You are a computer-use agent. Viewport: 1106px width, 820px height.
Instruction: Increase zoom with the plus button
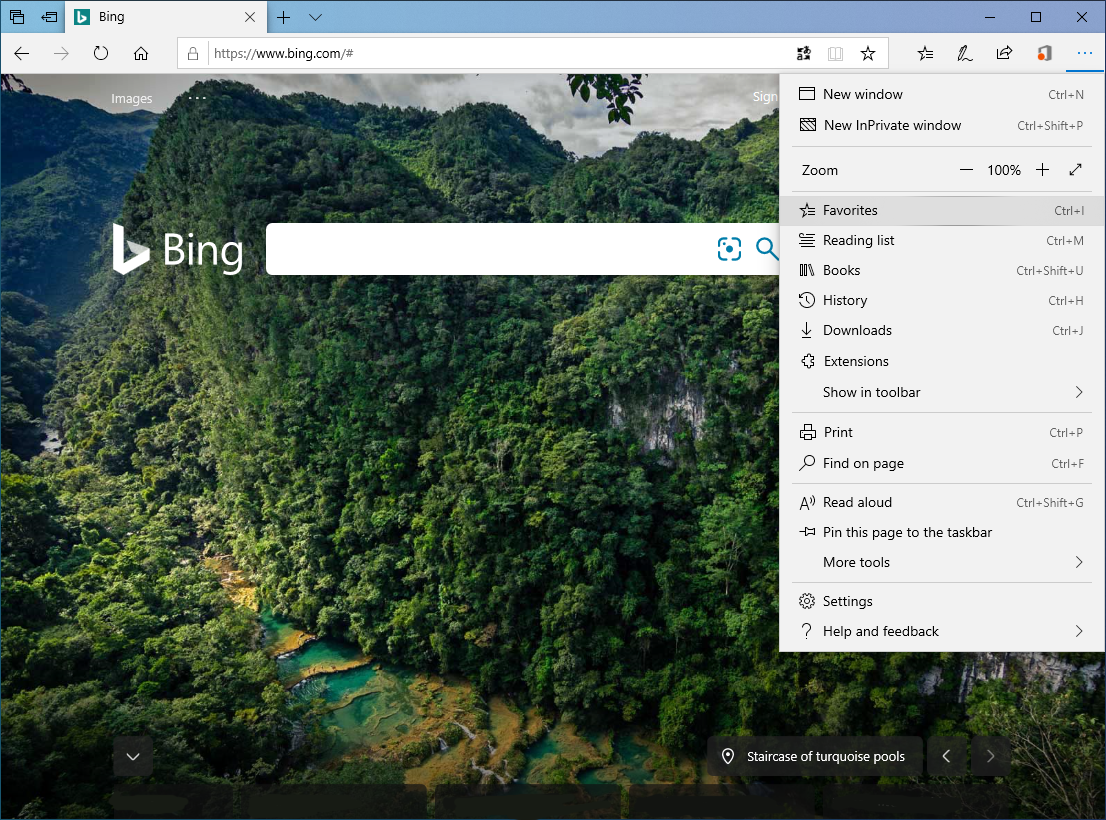[x=1042, y=170]
